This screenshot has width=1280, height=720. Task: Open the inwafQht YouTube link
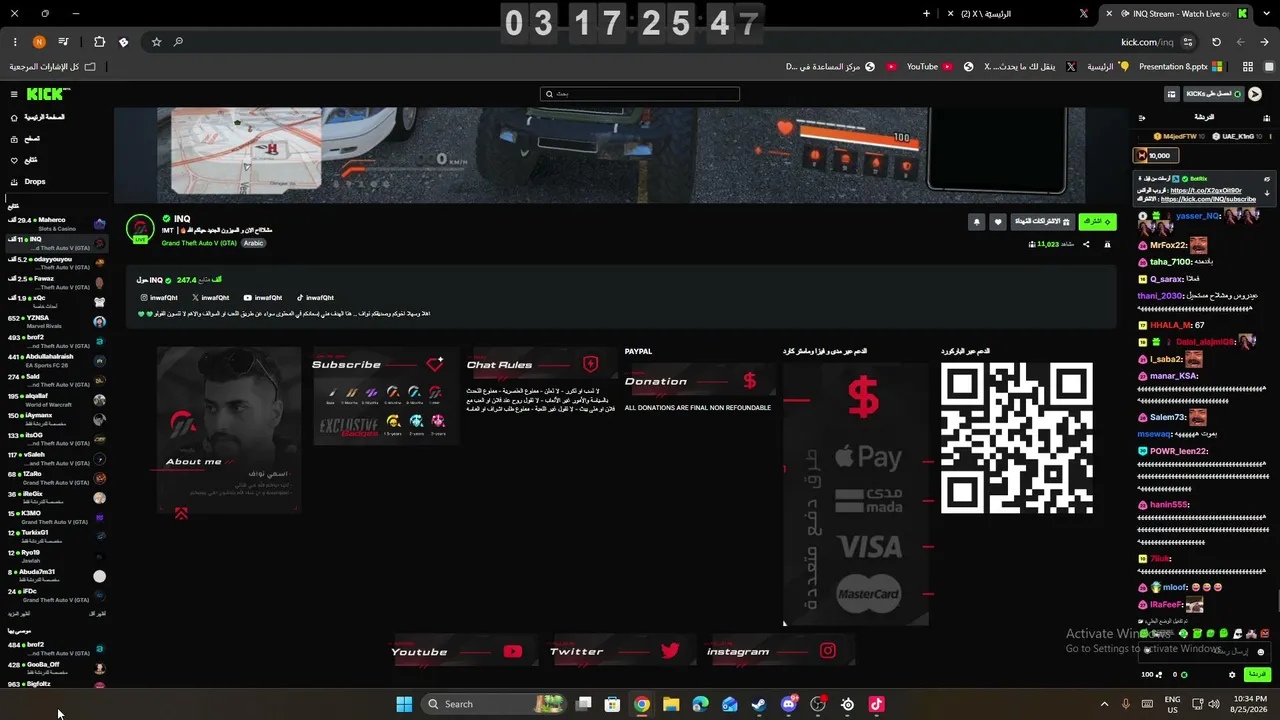(x=263, y=297)
